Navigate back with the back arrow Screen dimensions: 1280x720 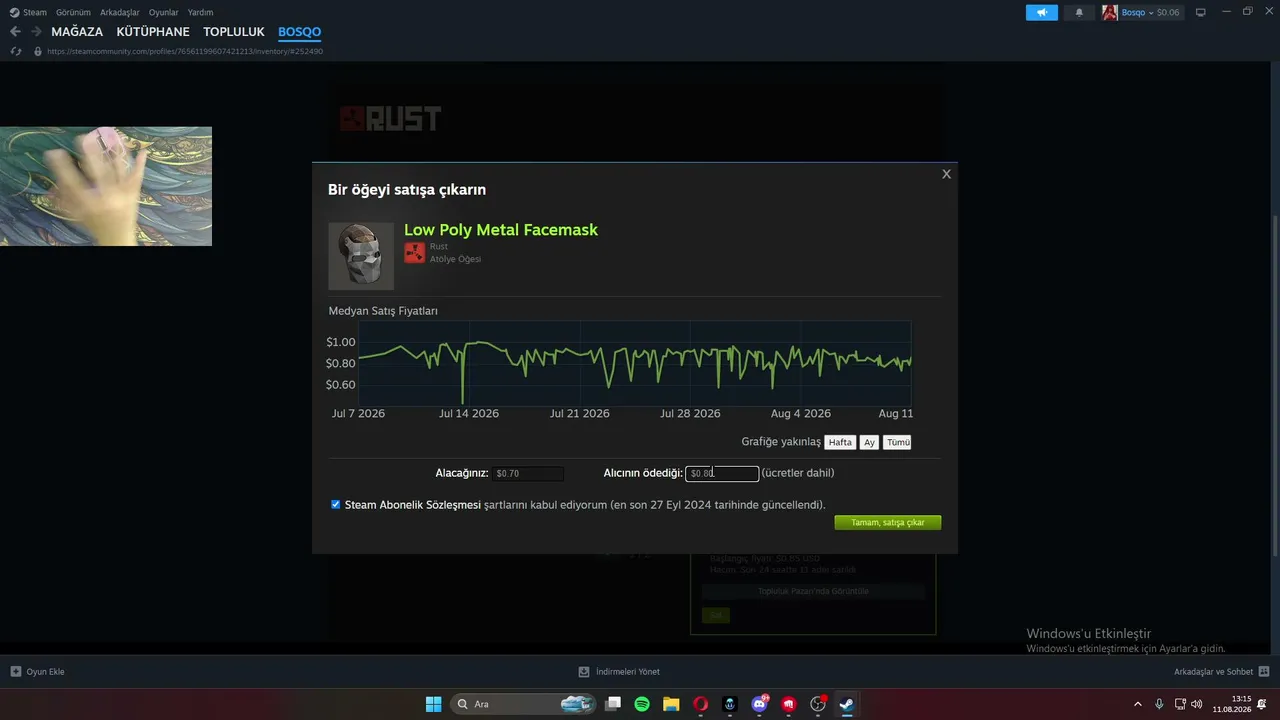[15, 32]
